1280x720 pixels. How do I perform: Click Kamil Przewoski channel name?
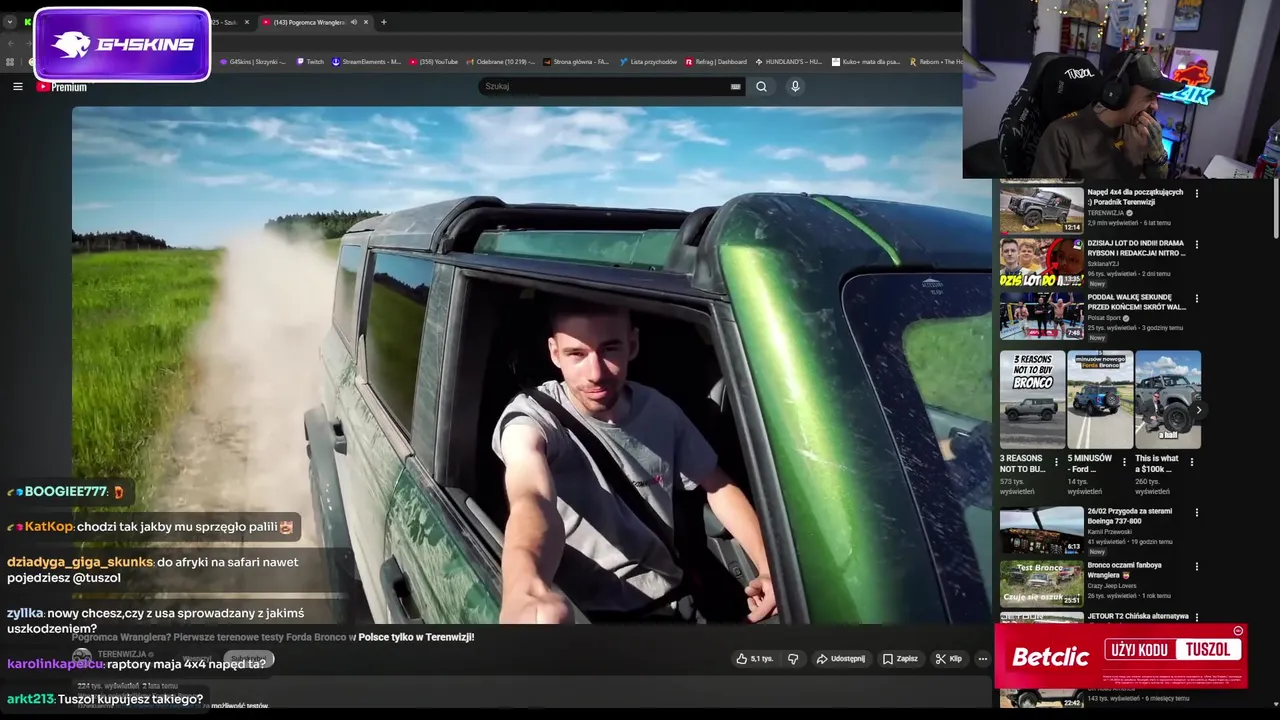[x=1112, y=531]
